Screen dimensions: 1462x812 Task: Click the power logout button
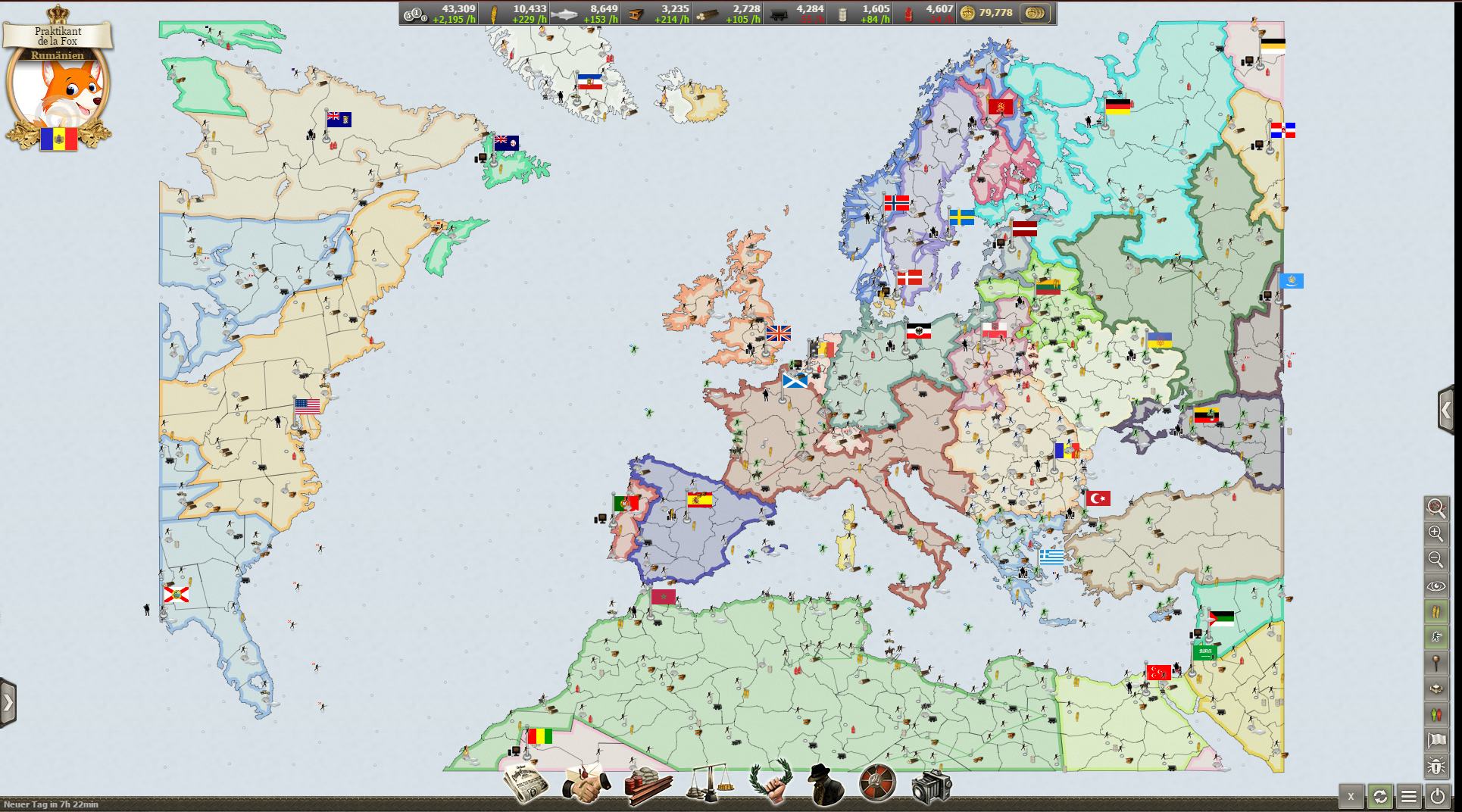click(x=1438, y=796)
